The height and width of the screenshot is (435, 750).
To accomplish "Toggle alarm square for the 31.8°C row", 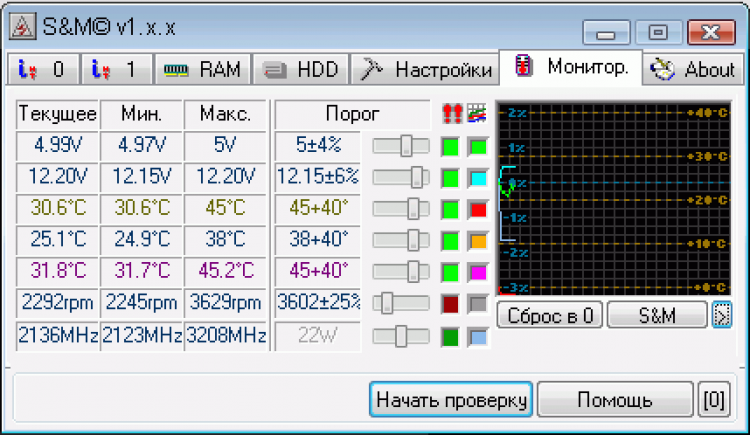I will (x=451, y=273).
